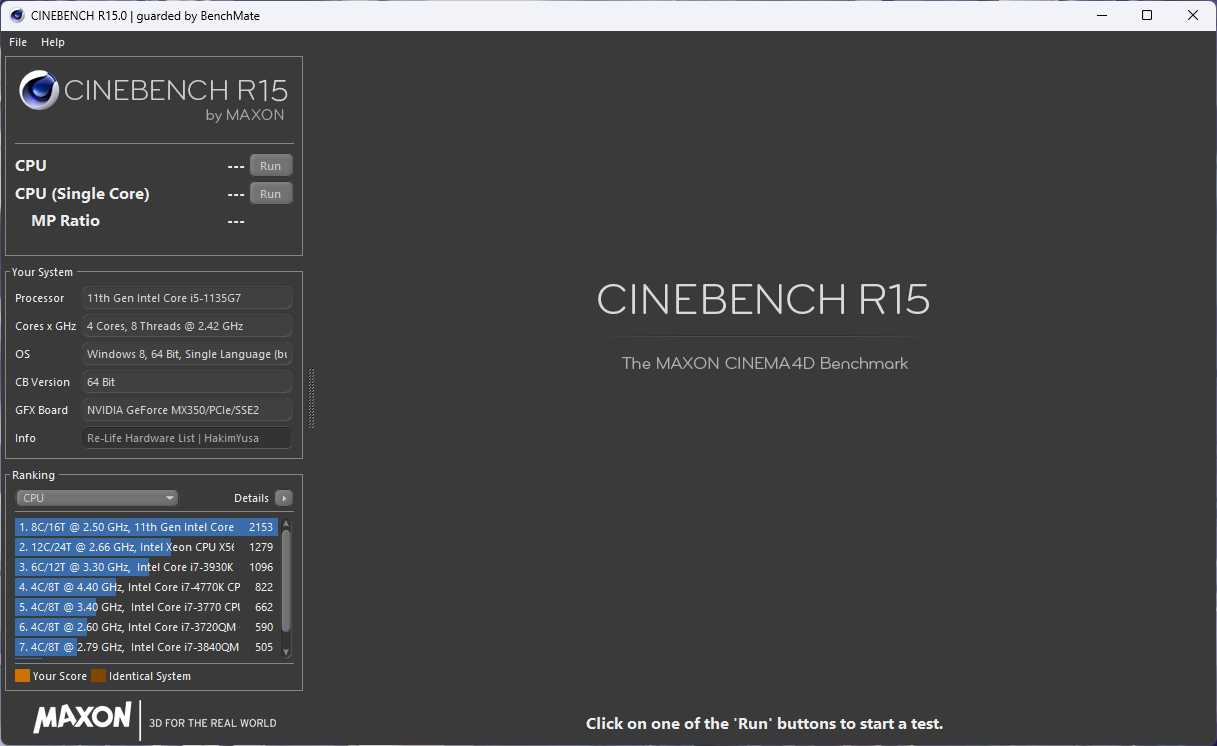The width and height of the screenshot is (1217, 746).
Task: Click the OS field showing Windows 8
Action: [x=187, y=354]
